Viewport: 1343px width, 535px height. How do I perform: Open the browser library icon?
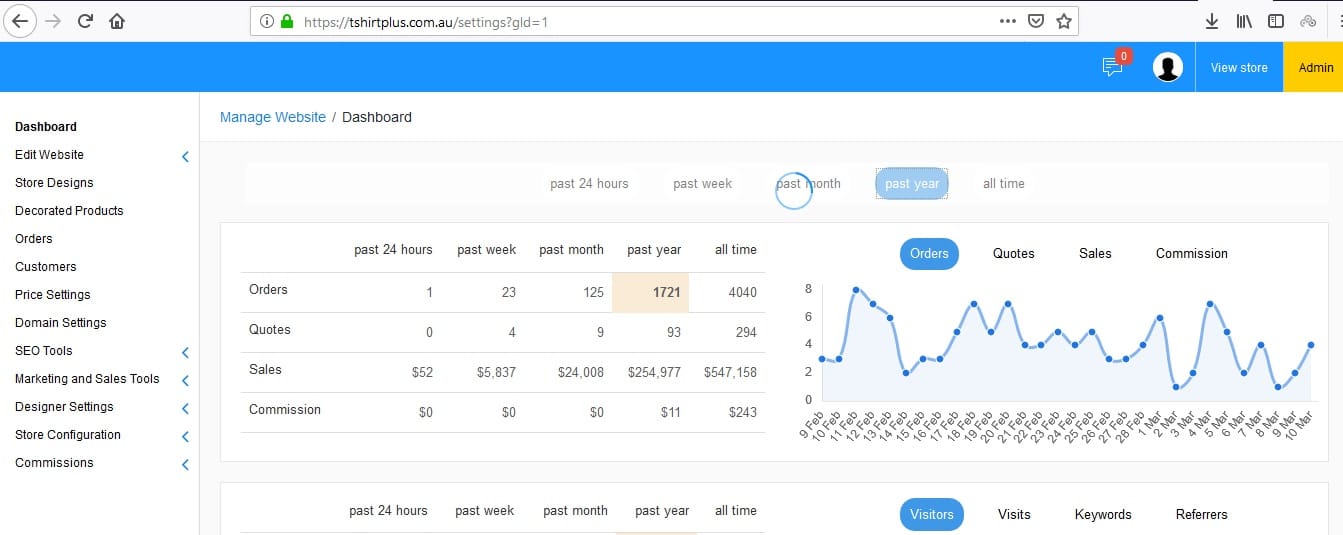pos(1244,21)
